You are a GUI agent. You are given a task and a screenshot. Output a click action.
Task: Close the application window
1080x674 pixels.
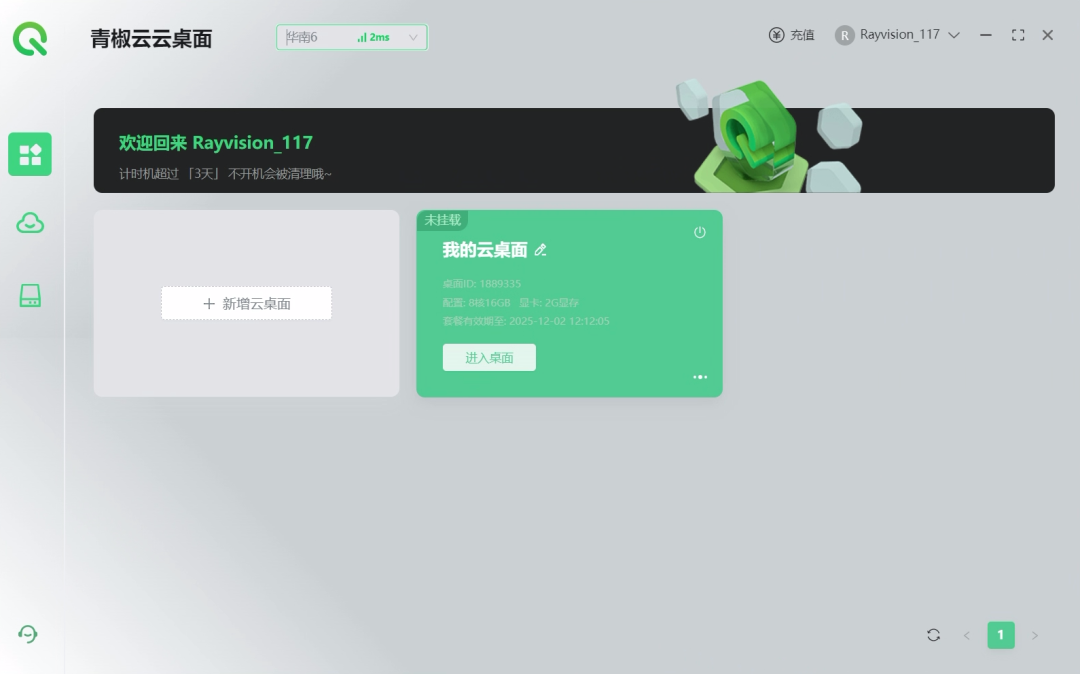(1048, 35)
